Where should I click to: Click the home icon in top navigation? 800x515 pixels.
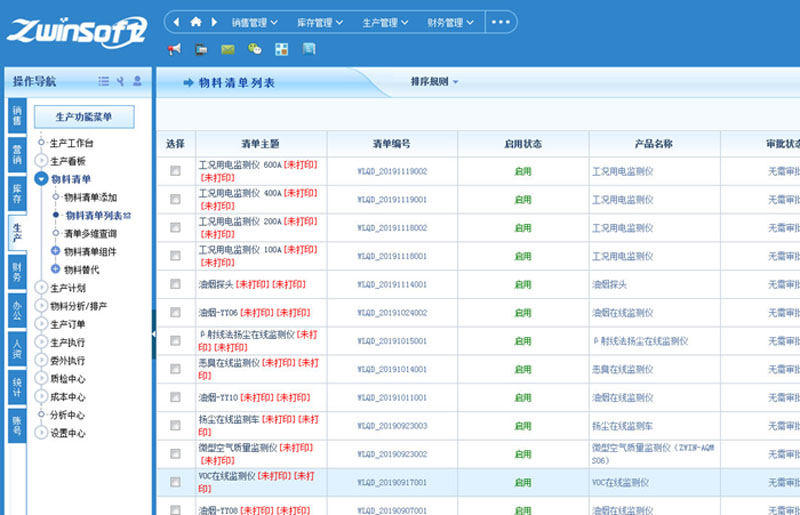pos(196,22)
